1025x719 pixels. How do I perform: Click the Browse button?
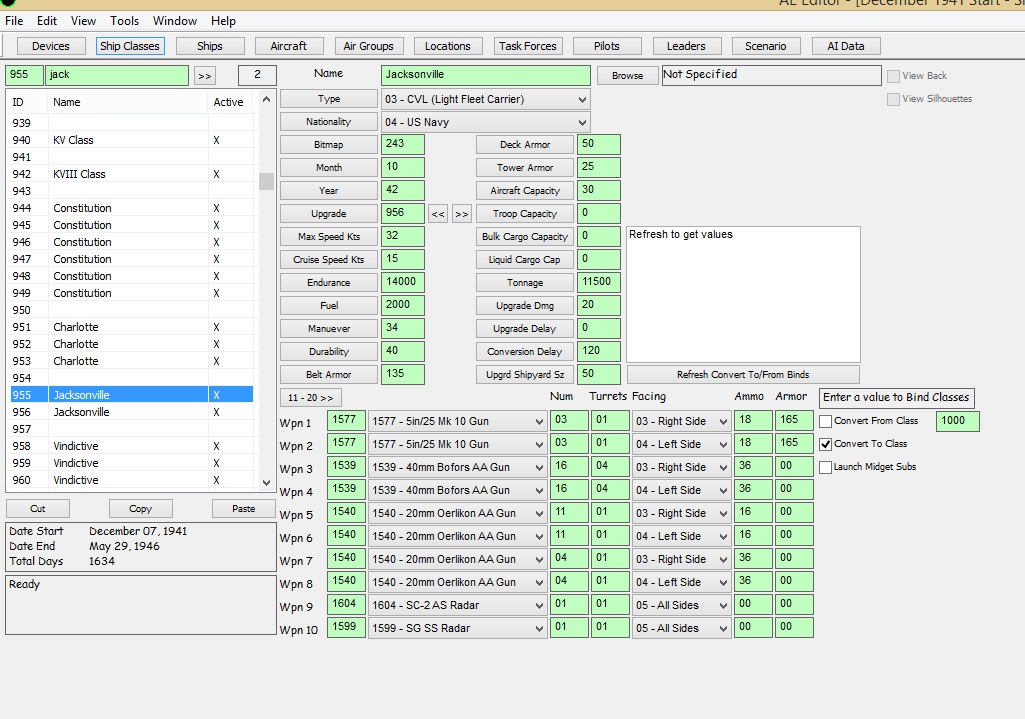[x=628, y=76]
